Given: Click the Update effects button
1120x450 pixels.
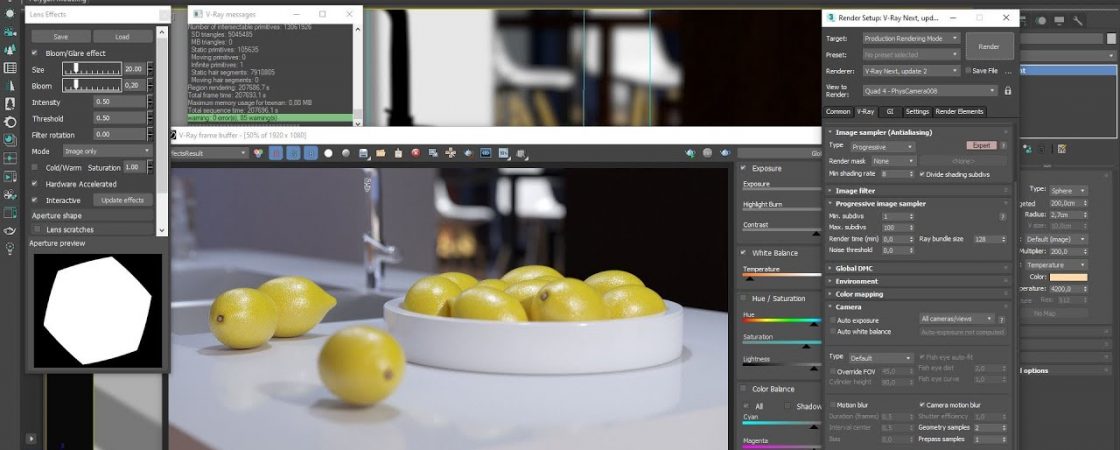Looking at the screenshot, I should click(122, 200).
